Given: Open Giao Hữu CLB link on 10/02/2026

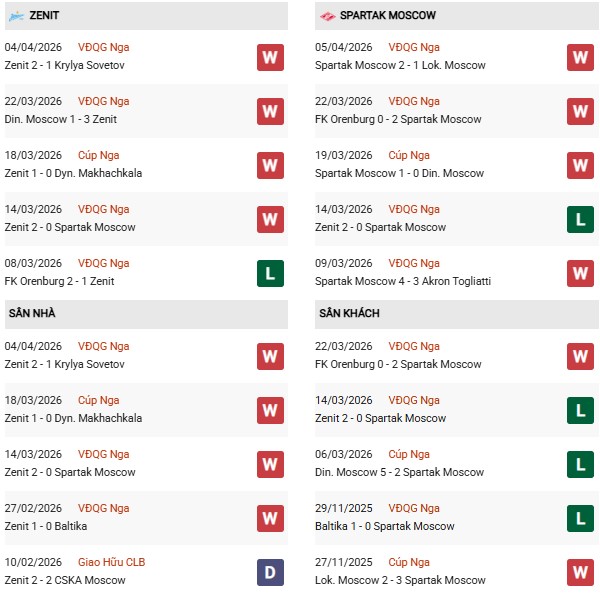Looking at the screenshot, I should click(x=112, y=562).
